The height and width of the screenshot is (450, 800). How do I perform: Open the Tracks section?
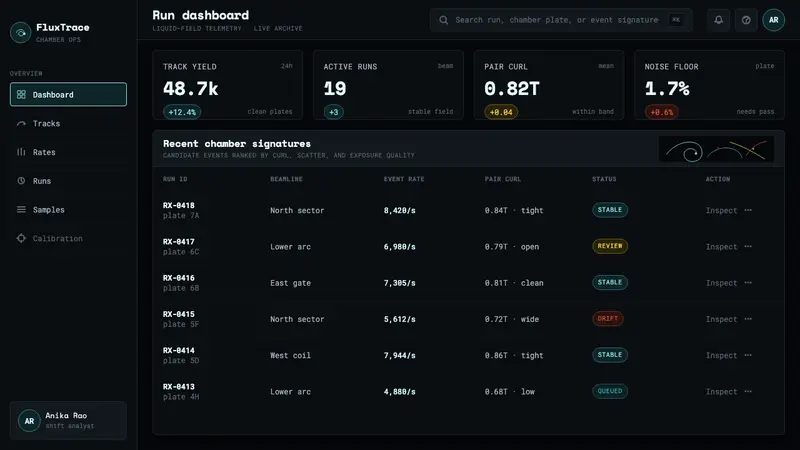68,123
